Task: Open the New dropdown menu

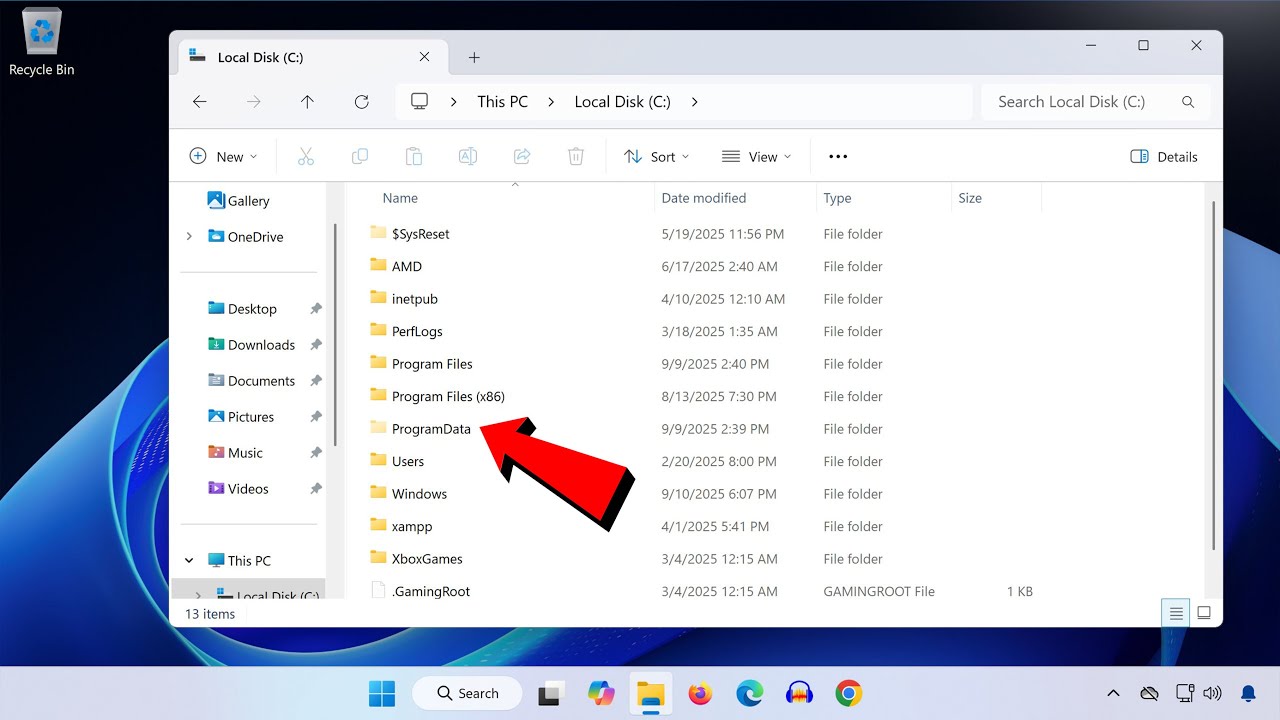Action: (223, 157)
